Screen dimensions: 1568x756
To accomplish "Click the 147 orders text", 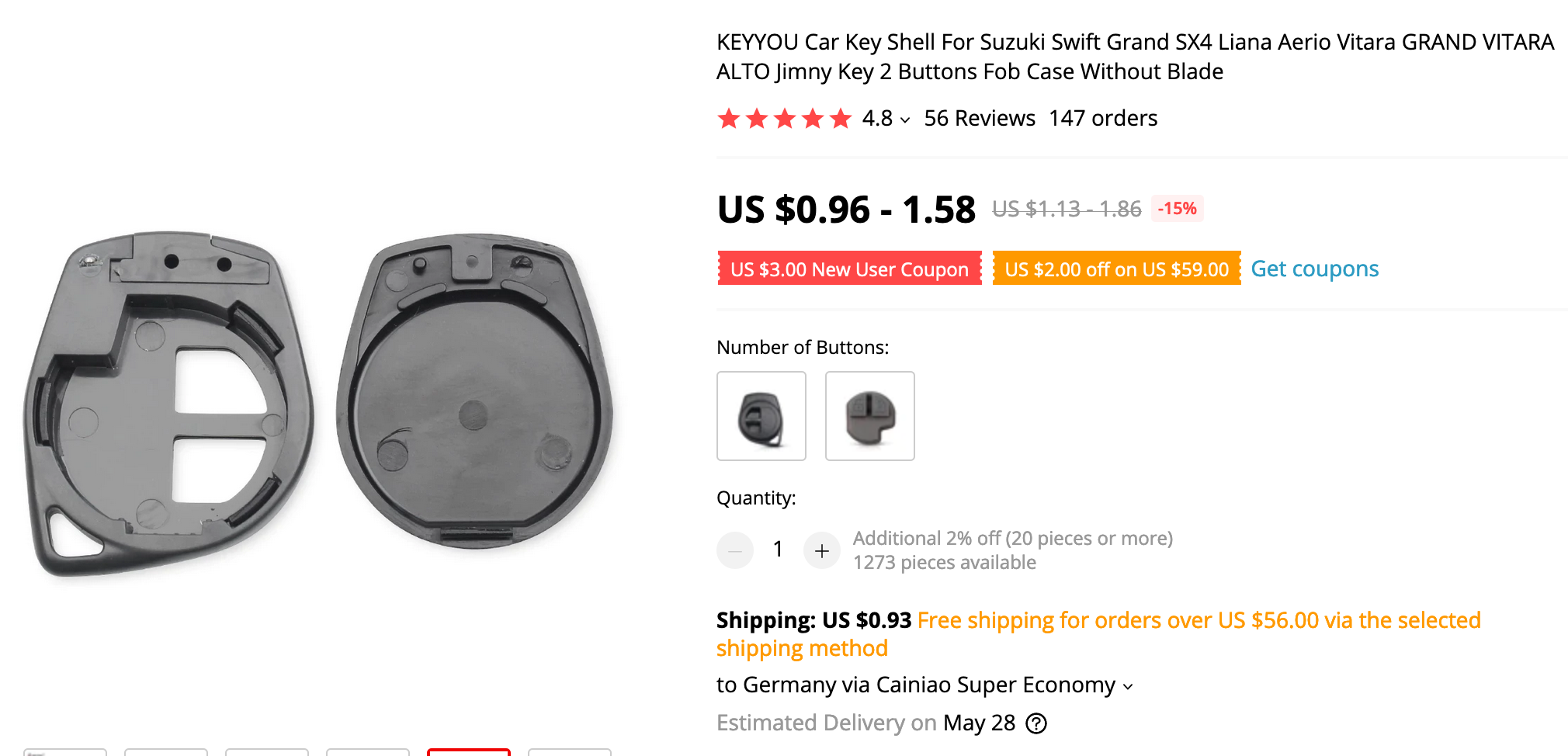I will [x=1103, y=118].
